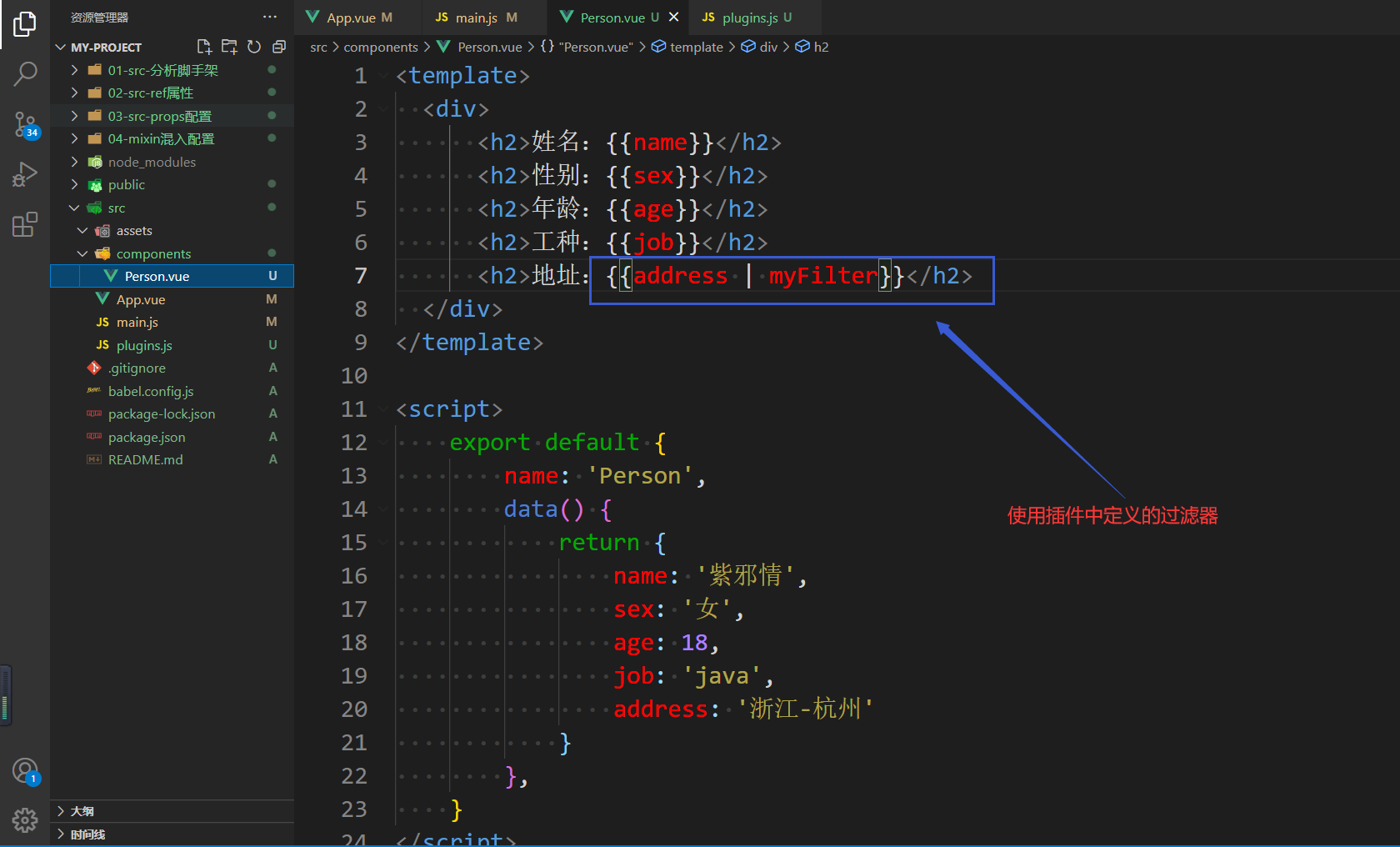Click on 'Person' string in line 13
The image size is (1400, 847).
[640, 476]
